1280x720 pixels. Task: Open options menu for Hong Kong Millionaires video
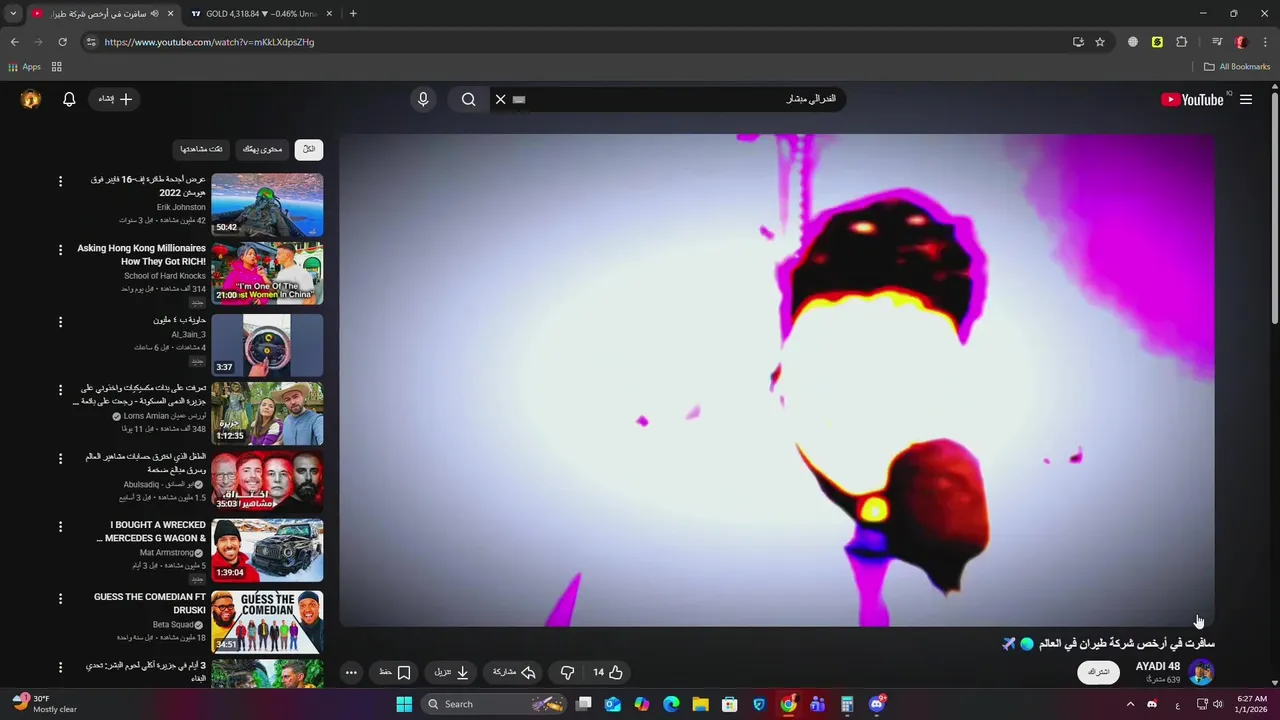(60, 250)
